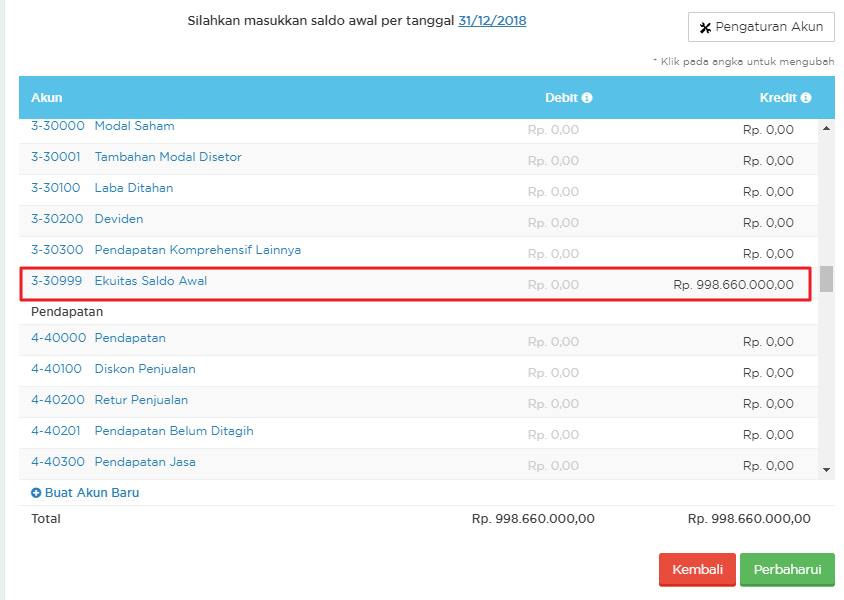This screenshot has height=600, width=844.
Task: Click the Kredit column info icon
Action: click(806, 98)
